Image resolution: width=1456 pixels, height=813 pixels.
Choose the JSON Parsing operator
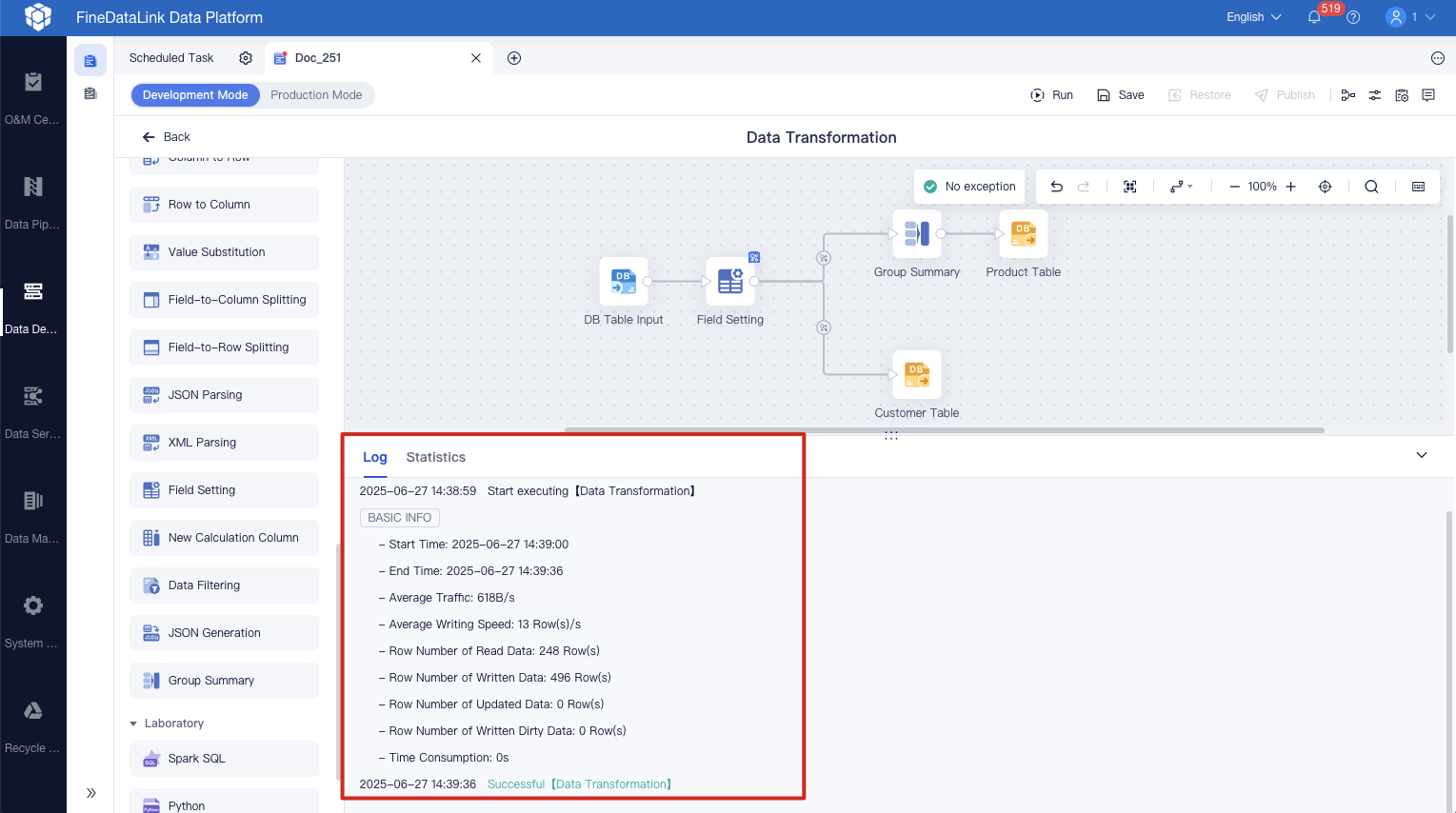click(x=224, y=395)
